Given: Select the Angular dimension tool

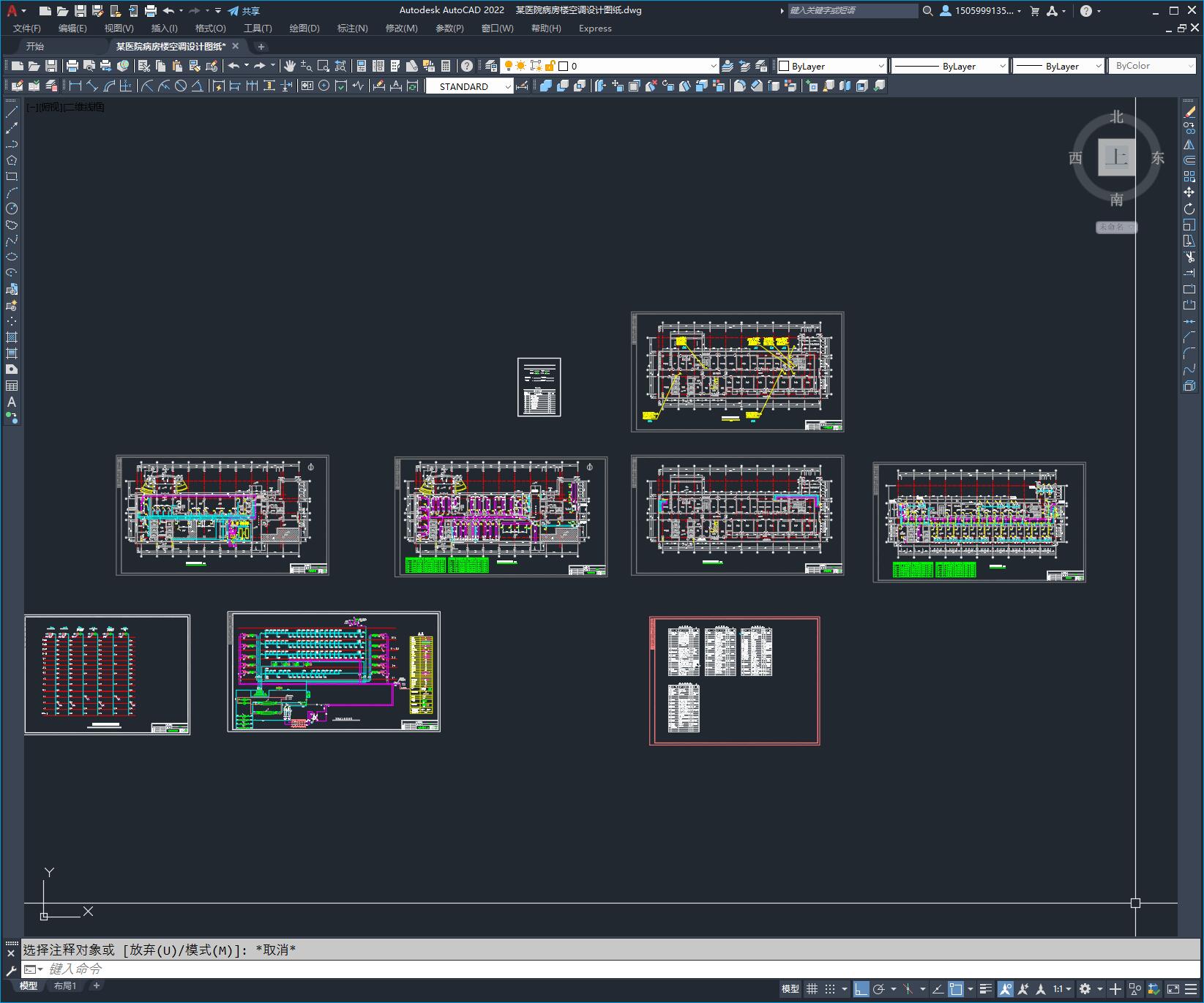Looking at the screenshot, I should point(198,86).
